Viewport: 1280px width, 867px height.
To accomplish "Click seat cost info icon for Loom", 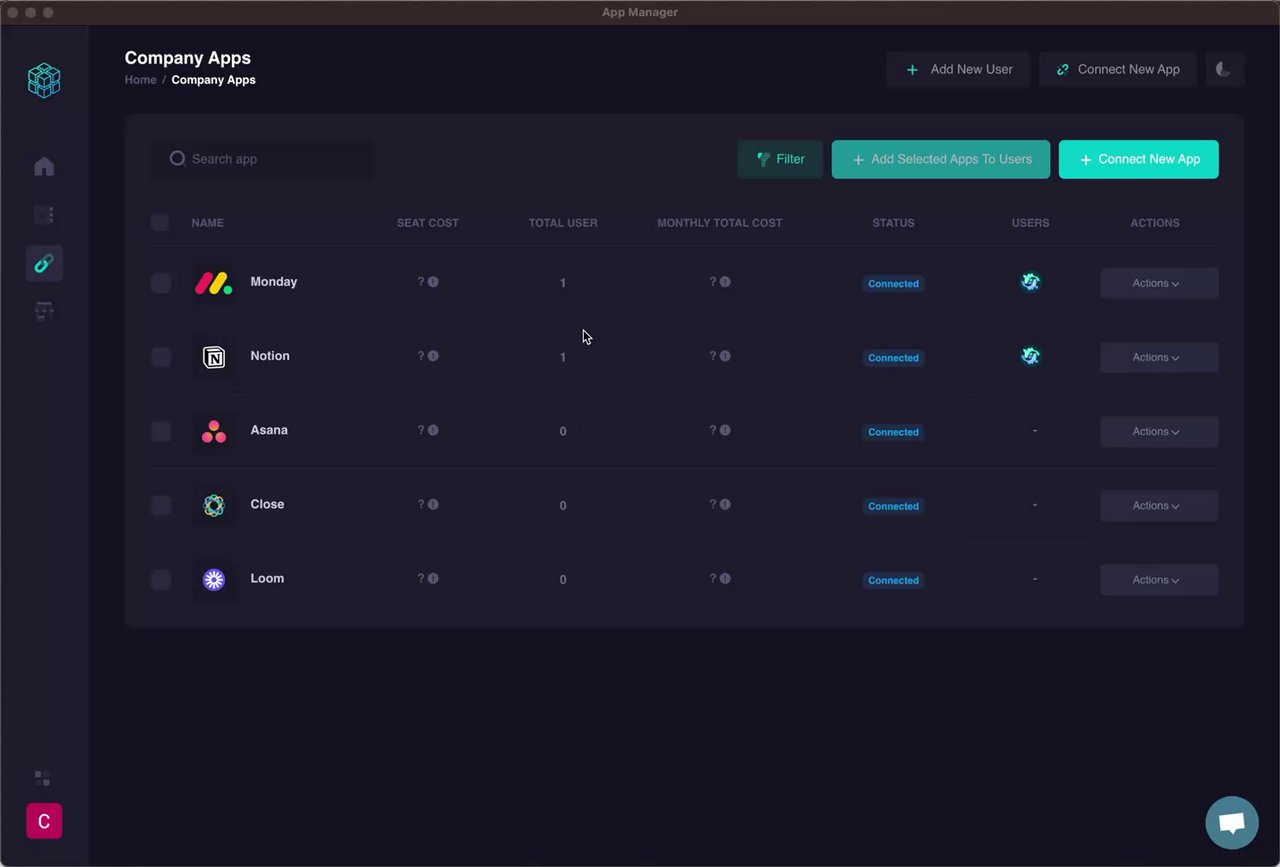I will click(433, 578).
